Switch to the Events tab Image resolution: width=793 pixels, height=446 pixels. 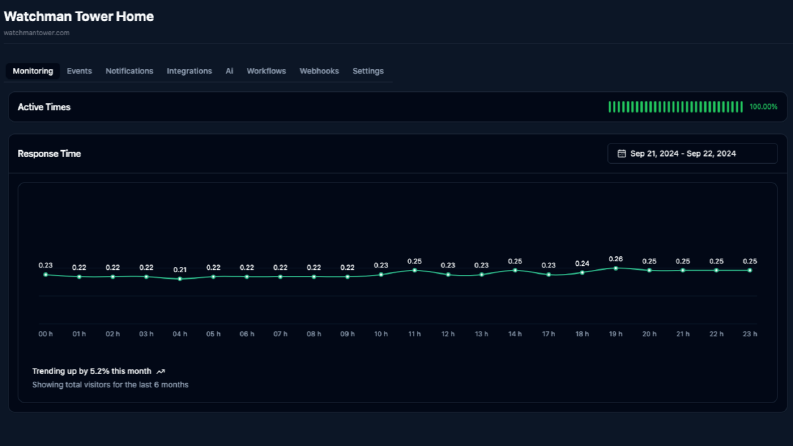click(x=79, y=71)
